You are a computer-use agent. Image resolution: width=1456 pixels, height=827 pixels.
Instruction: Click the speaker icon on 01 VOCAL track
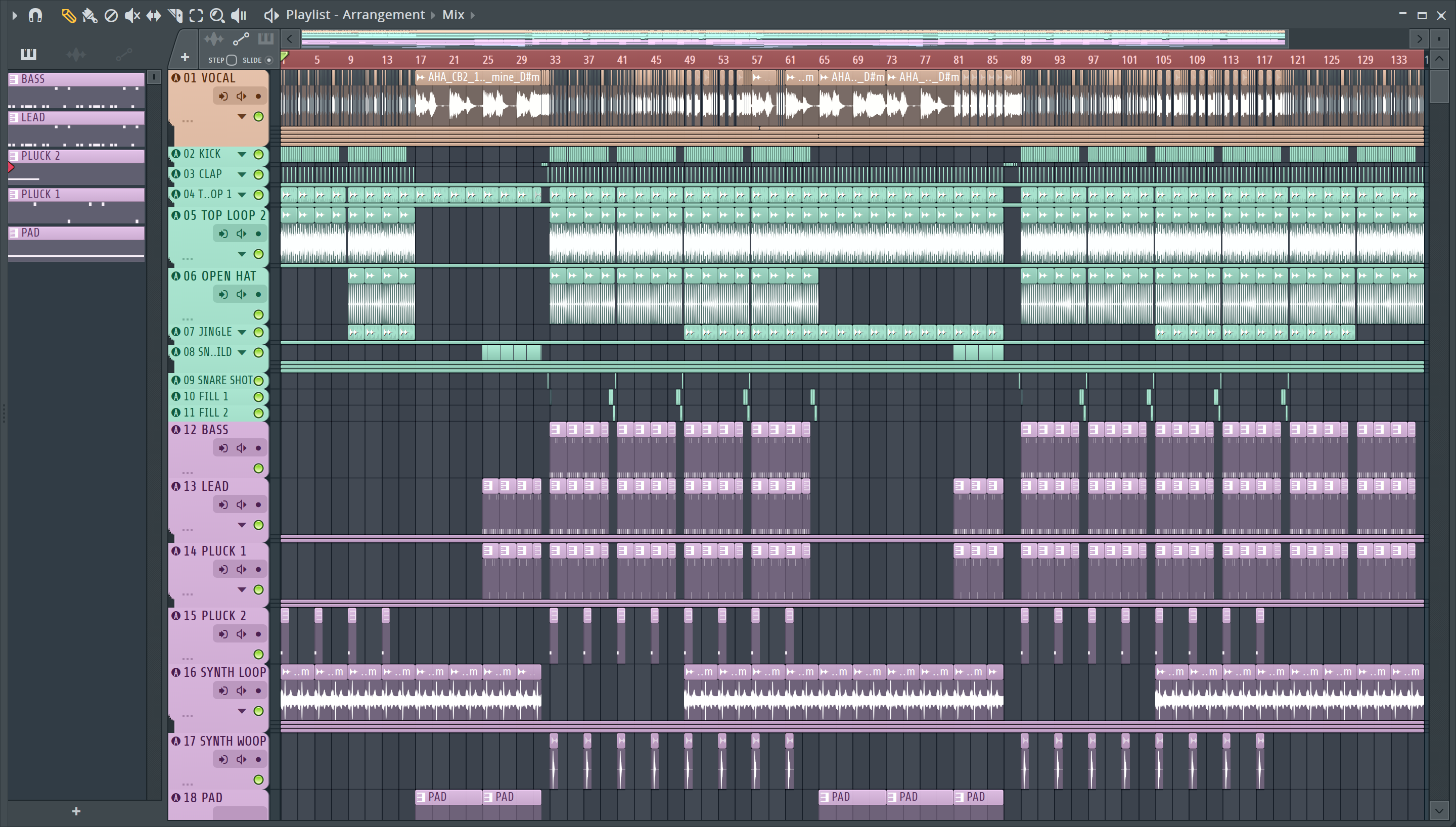[x=241, y=96]
